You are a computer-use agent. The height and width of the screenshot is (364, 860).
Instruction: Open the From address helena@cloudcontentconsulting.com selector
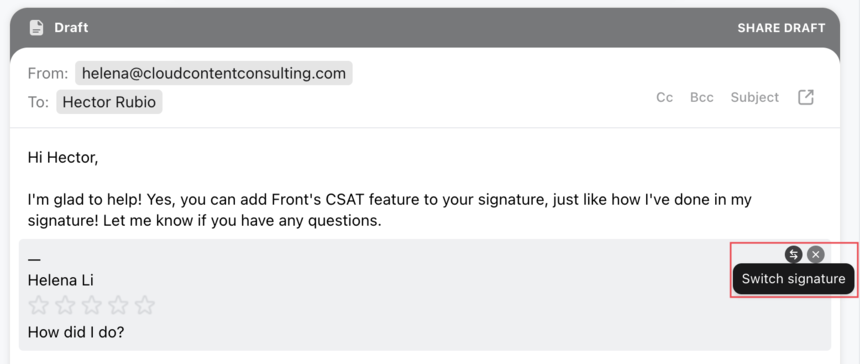214,73
